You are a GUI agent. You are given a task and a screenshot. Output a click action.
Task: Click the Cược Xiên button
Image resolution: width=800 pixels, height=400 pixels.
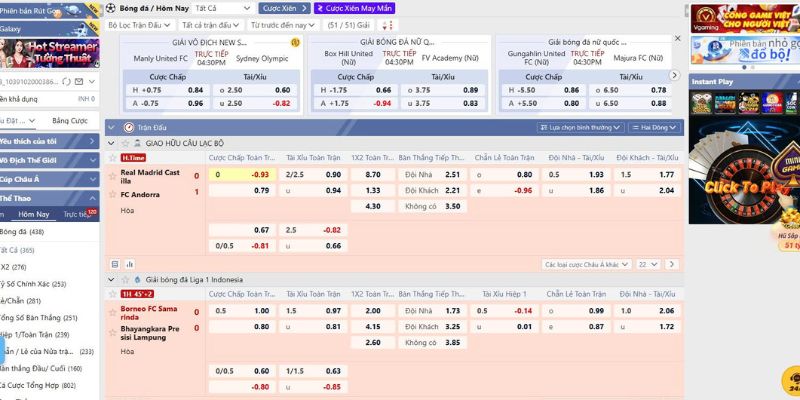coord(284,8)
